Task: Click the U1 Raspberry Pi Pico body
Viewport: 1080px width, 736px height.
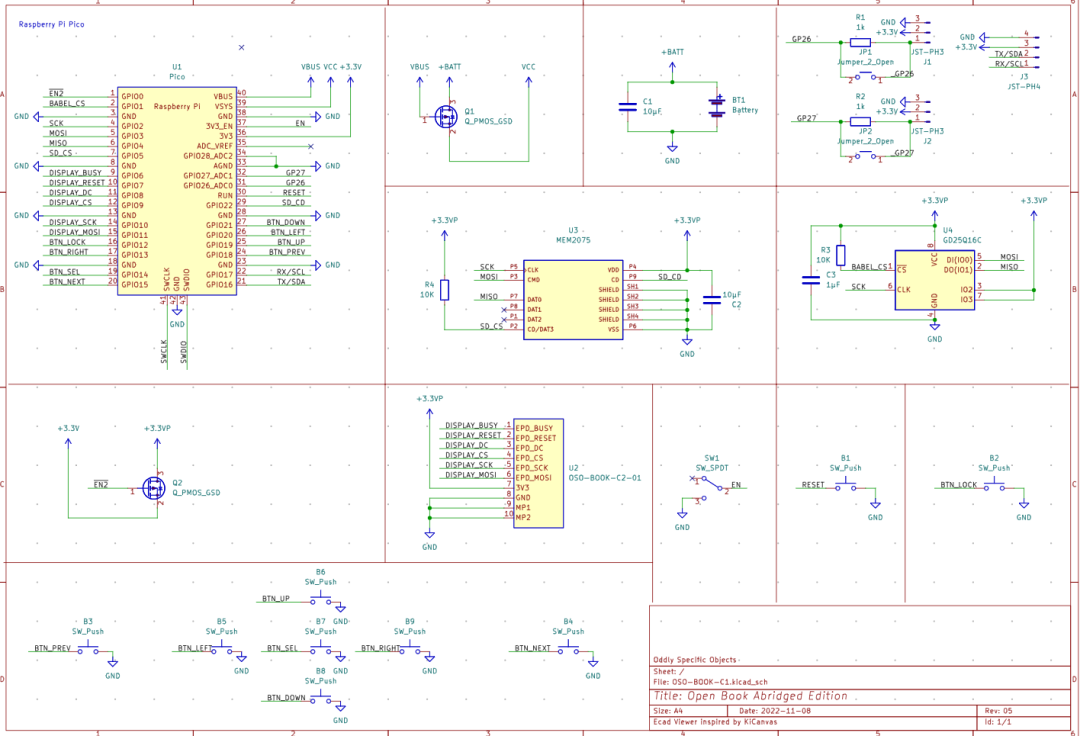Action: (x=177, y=191)
